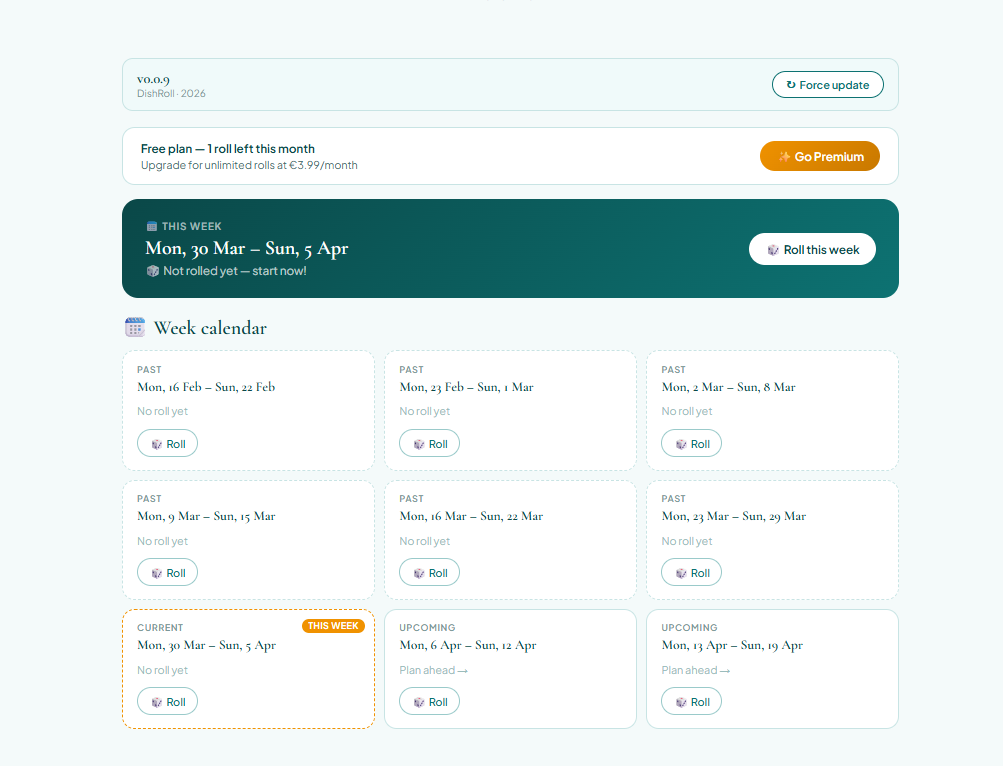Click the Force update button

pos(827,84)
